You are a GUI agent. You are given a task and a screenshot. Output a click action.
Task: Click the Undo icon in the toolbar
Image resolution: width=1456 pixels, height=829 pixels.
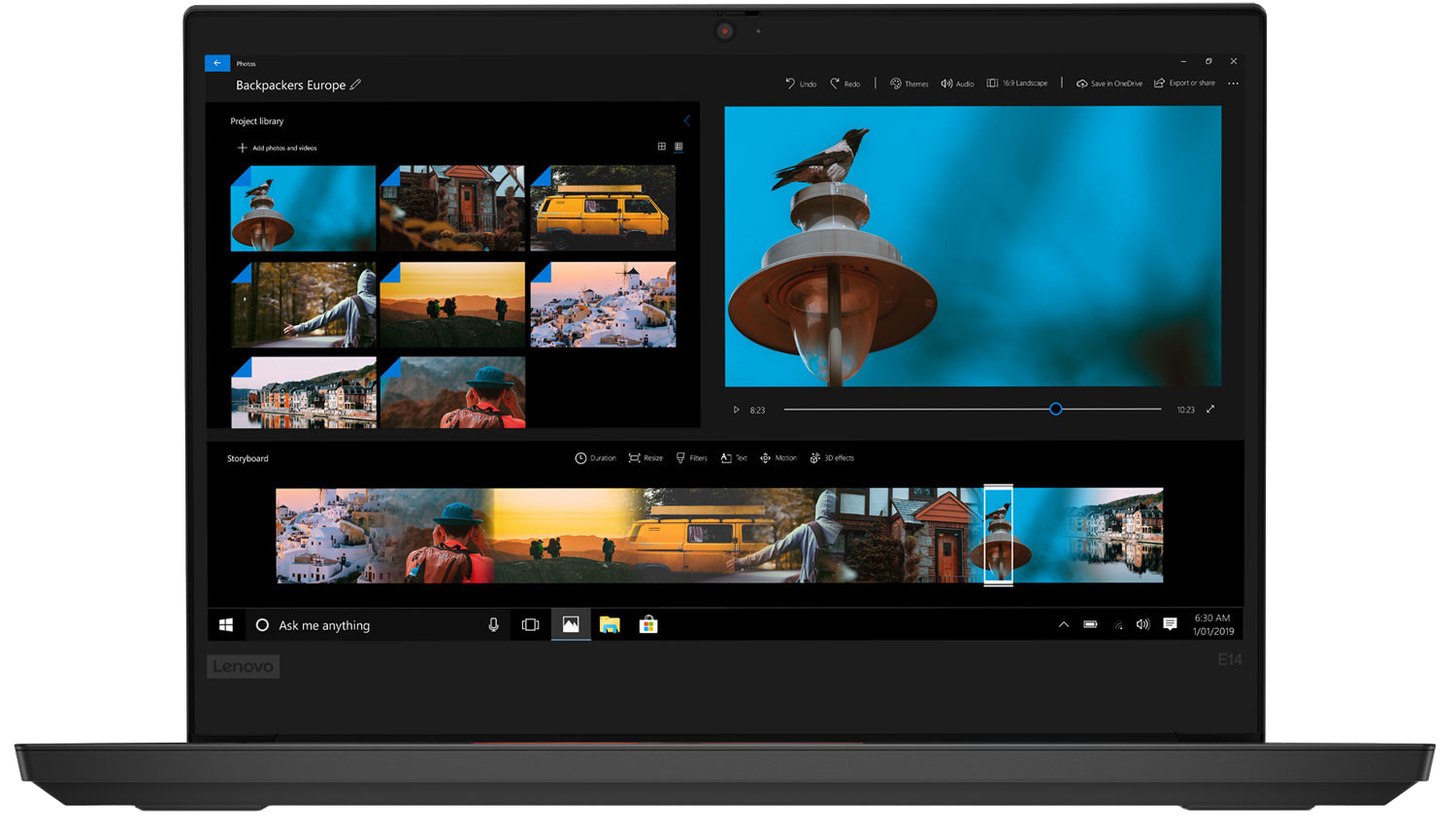[791, 83]
